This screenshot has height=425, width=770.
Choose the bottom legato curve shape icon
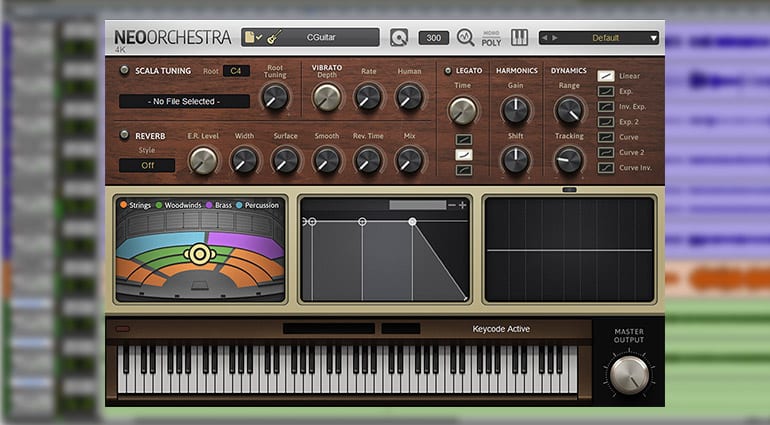(x=464, y=170)
